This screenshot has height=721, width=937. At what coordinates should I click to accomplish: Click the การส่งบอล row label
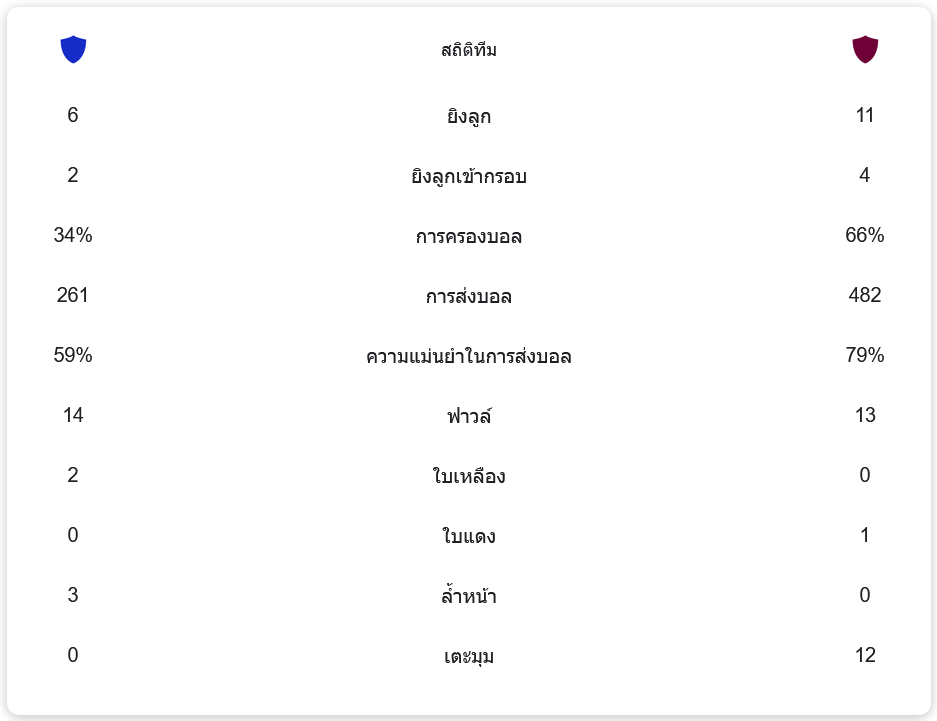tap(468, 297)
